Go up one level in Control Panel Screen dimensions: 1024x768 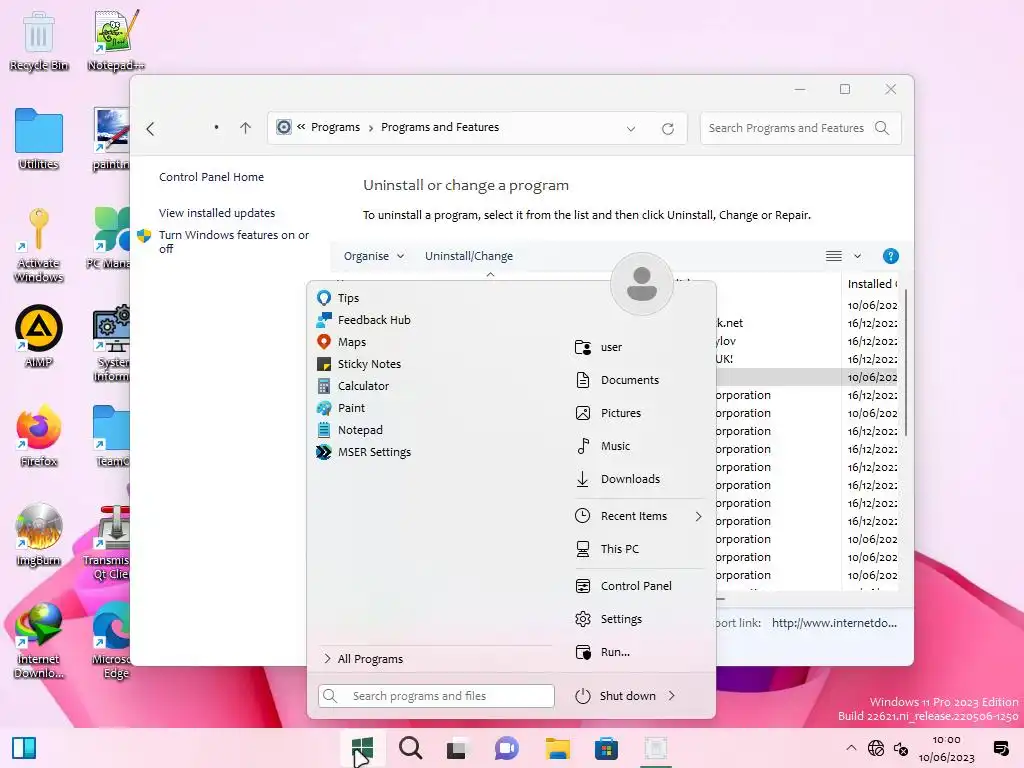[x=246, y=128]
